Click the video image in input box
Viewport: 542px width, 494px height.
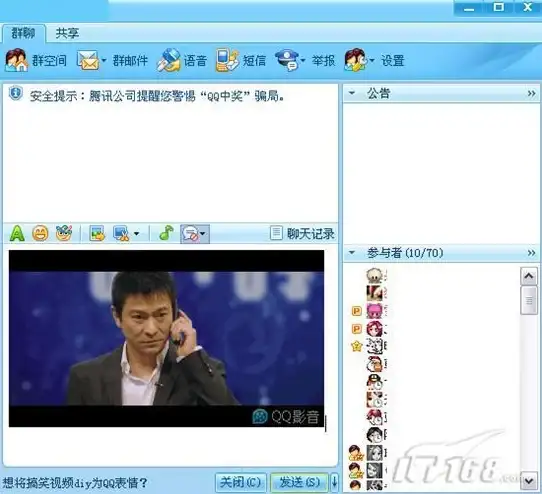167,338
